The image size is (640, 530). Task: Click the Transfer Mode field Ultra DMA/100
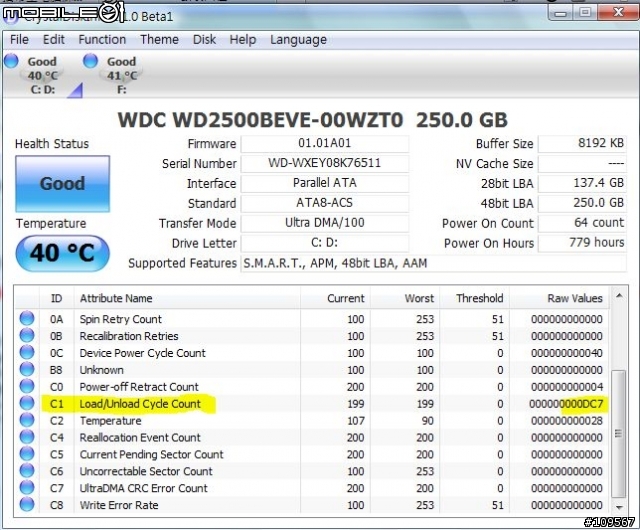click(x=324, y=223)
